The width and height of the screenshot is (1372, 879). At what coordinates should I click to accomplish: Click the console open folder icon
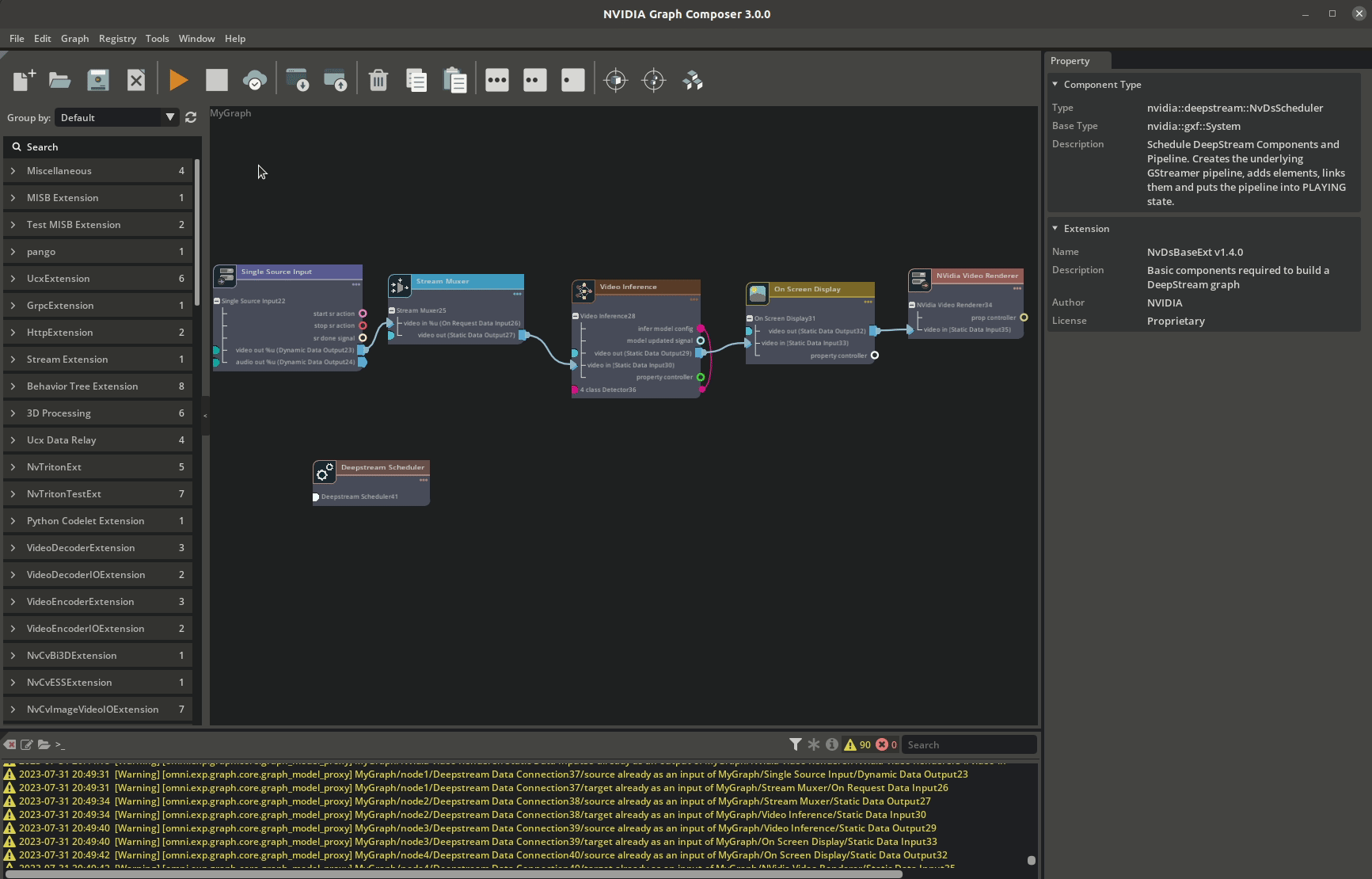[x=44, y=744]
